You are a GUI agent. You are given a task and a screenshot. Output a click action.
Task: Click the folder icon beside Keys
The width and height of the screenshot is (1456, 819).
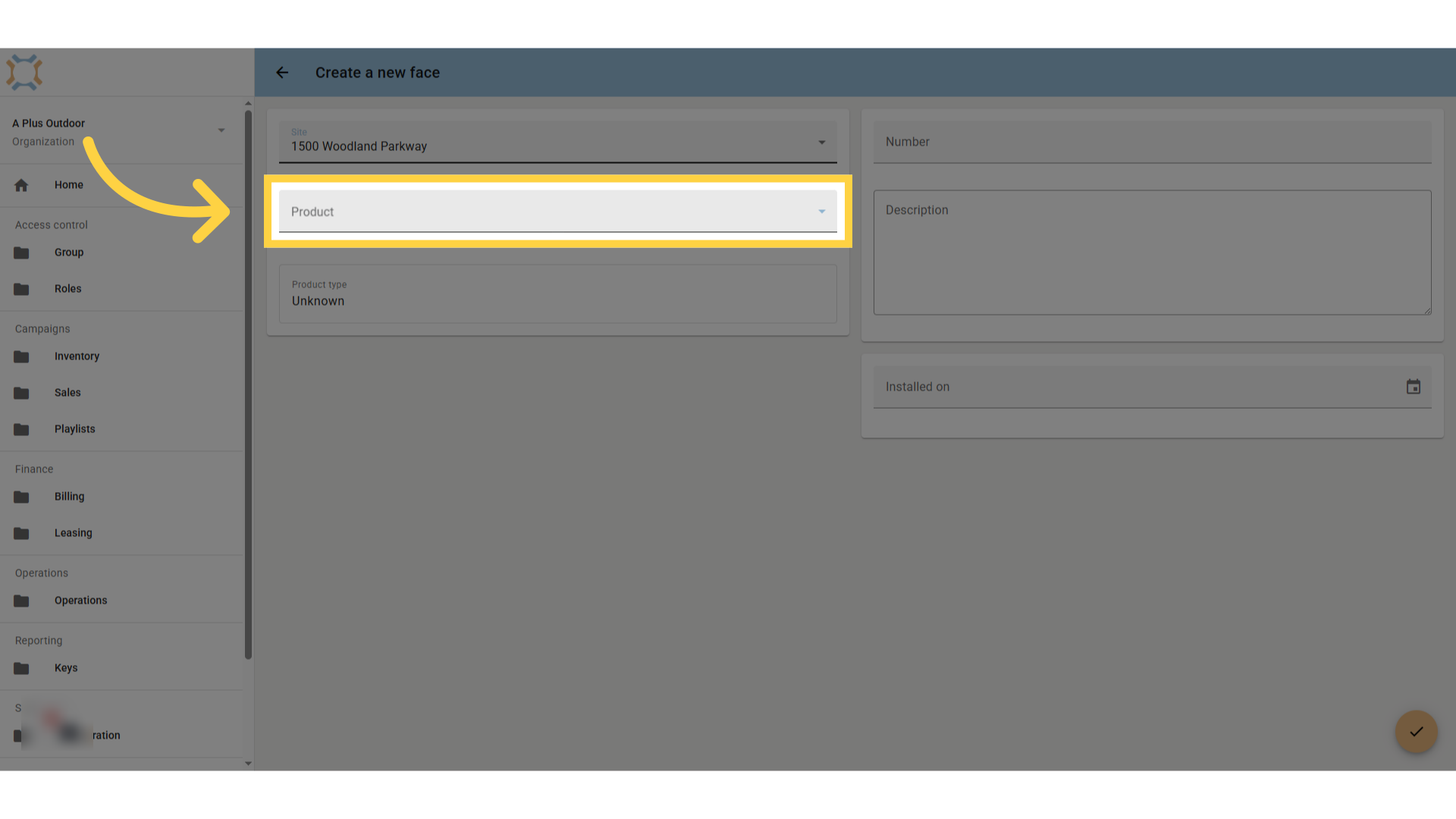[x=21, y=668]
